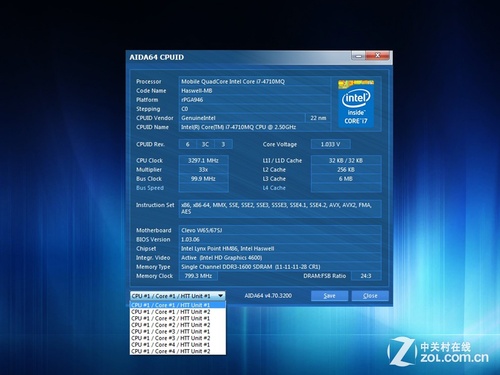
Task: Click the empty Bus Speed value field
Action: tap(203, 188)
